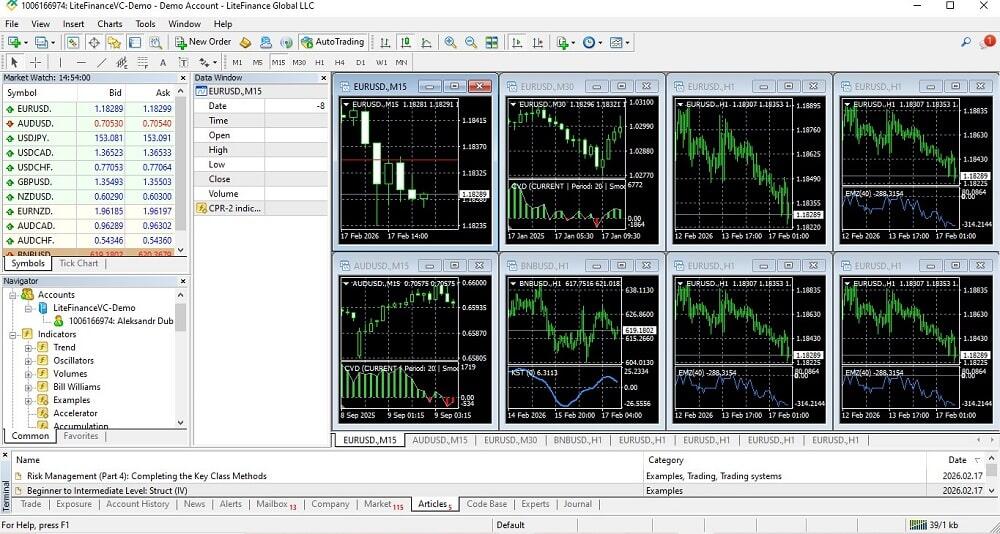Click the connection status bars icon
Image resolution: width=1000 pixels, height=534 pixels.
(x=918, y=525)
